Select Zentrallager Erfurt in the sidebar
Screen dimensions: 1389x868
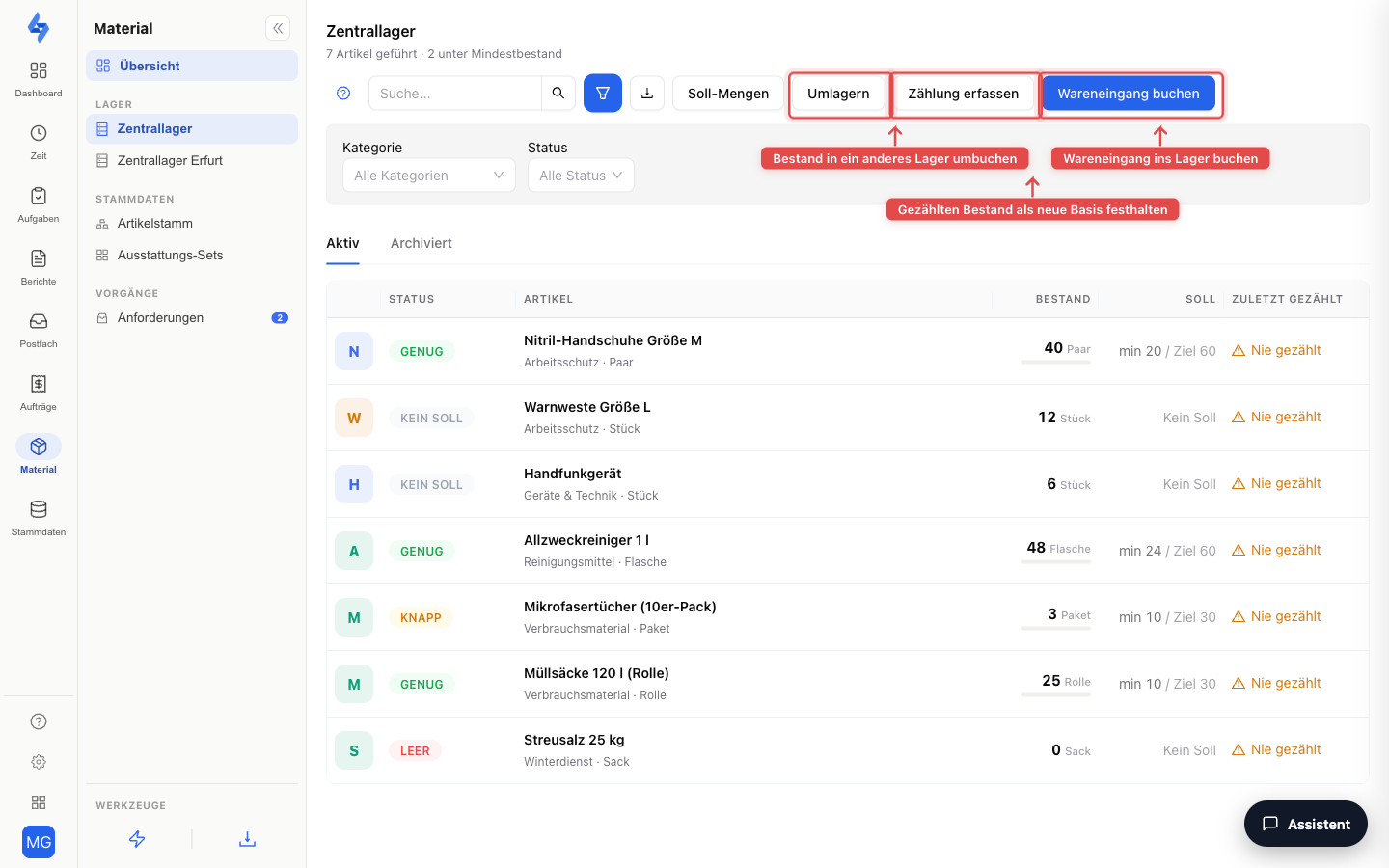click(x=192, y=161)
